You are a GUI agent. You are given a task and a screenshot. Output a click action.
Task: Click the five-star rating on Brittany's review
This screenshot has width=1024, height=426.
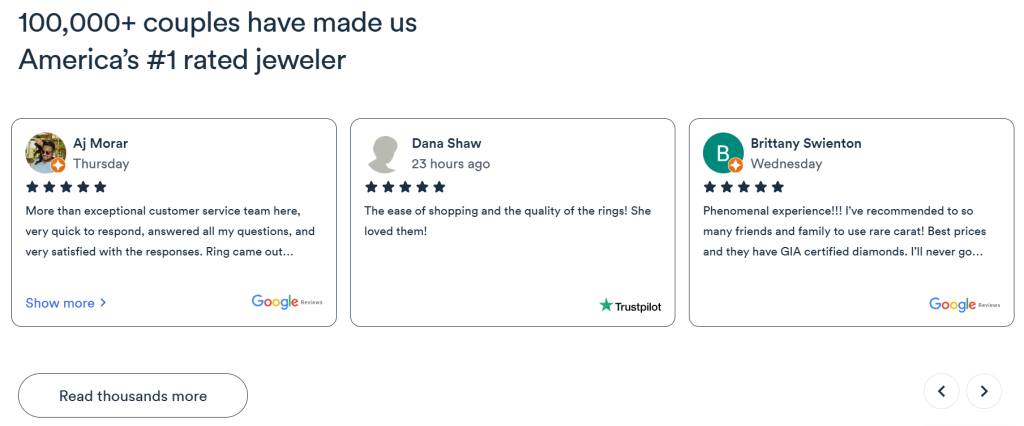(x=744, y=187)
